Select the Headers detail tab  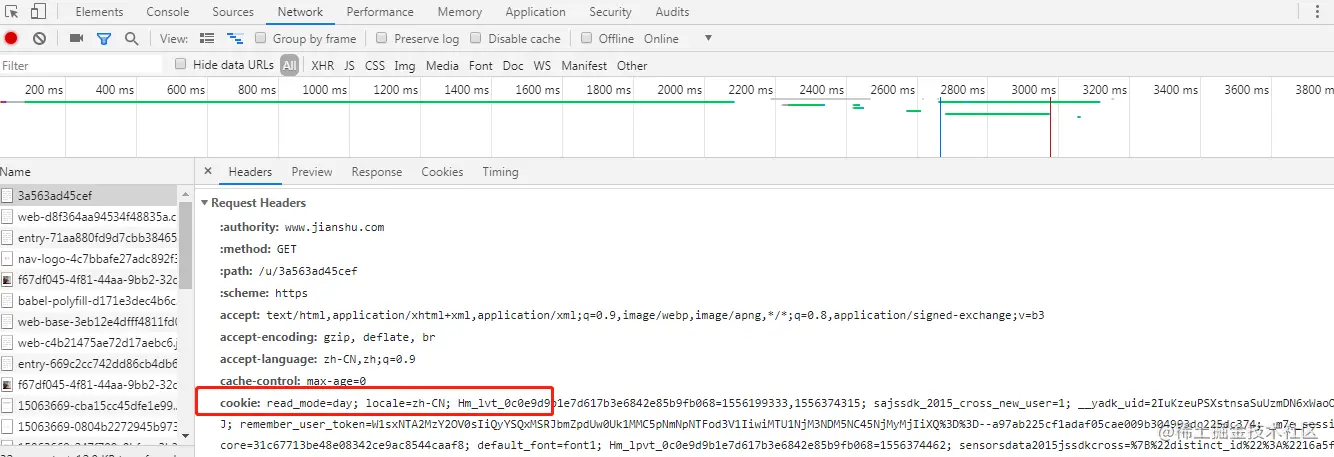click(x=250, y=172)
